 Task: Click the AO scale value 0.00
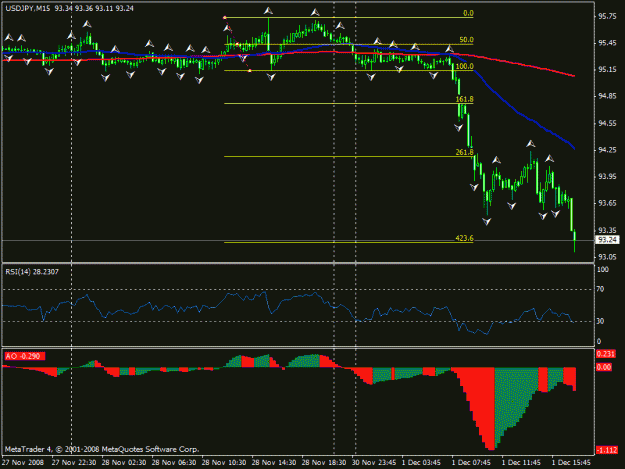click(x=604, y=367)
